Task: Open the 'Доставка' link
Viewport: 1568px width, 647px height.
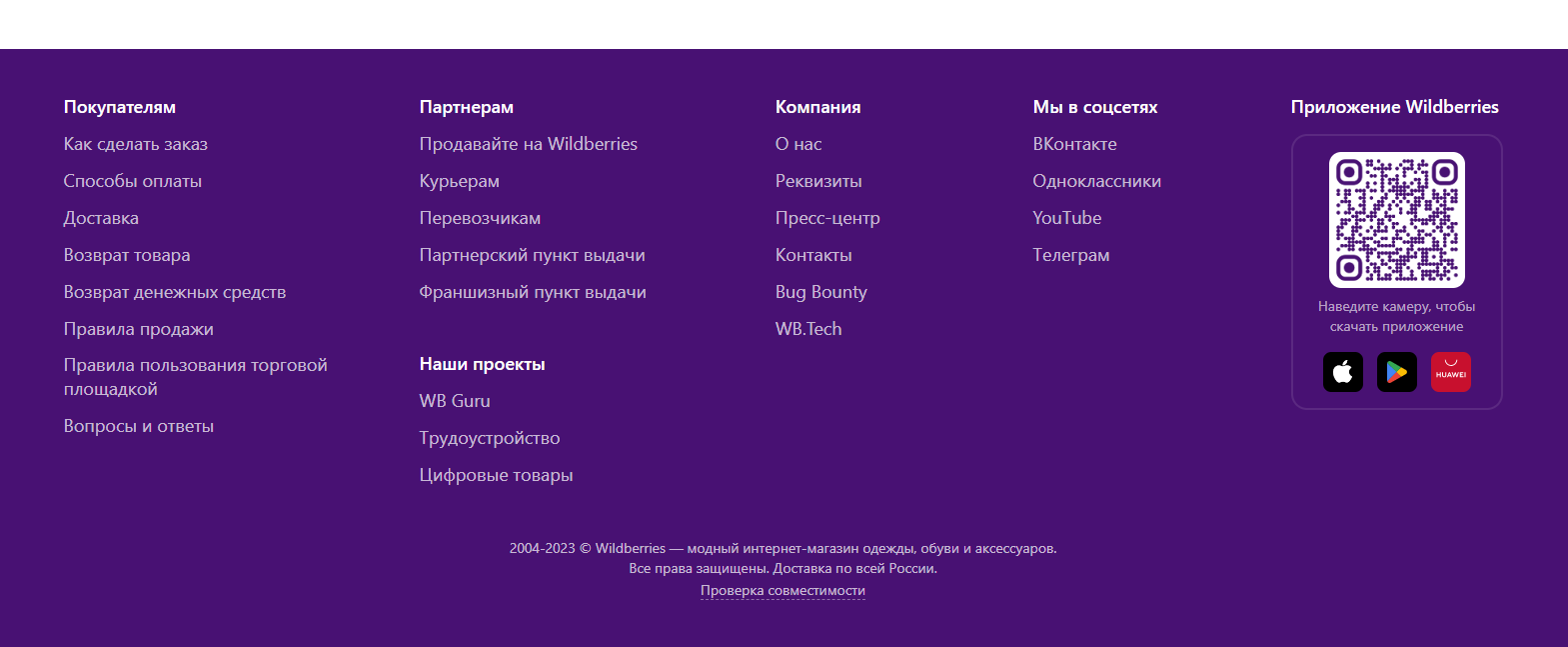Action: 101,218
